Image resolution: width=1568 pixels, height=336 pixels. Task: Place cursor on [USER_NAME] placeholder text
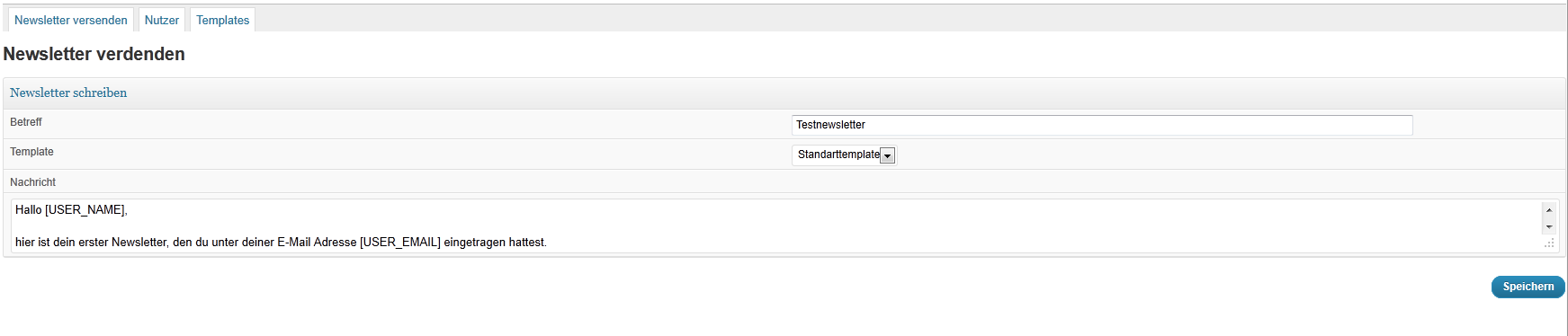pyautogui.click(x=85, y=209)
